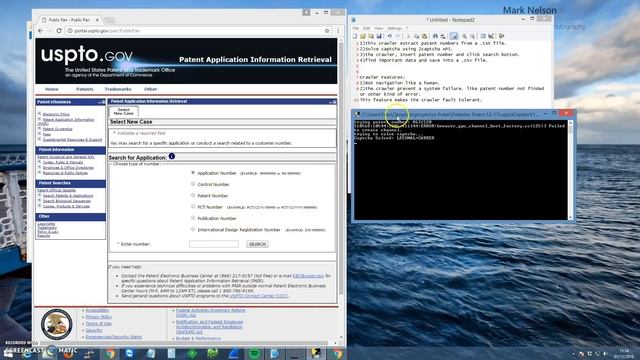The width and height of the screenshot is (640, 360).
Task: Click the New file icon in Notepad2 toolbar
Action: tap(355, 36)
